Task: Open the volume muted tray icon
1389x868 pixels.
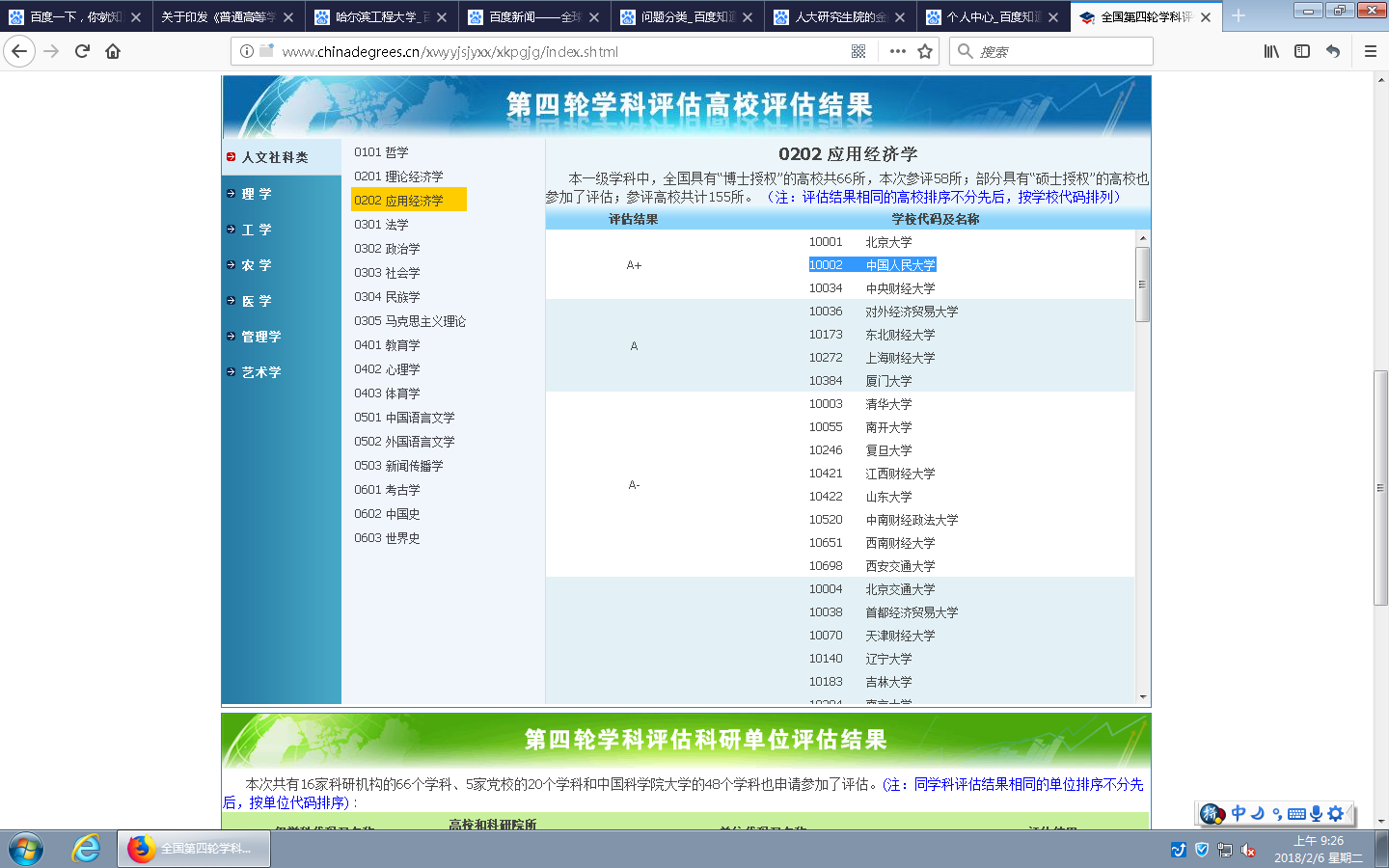Action: coord(1248,850)
